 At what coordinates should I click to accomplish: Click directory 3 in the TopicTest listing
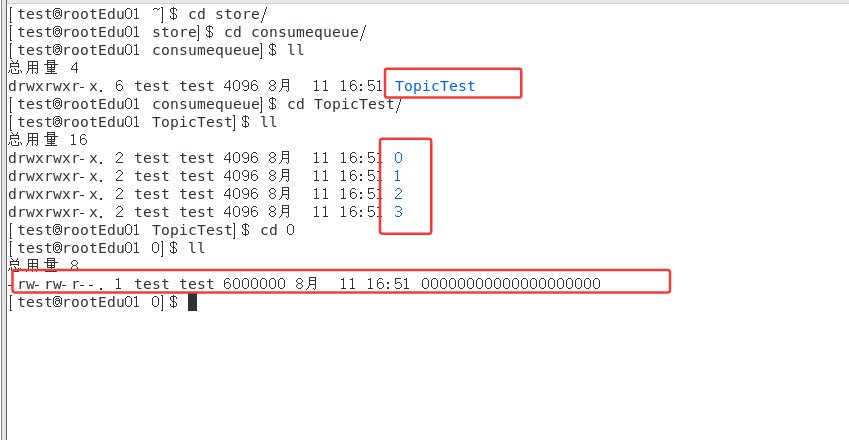(x=398, y=212)
